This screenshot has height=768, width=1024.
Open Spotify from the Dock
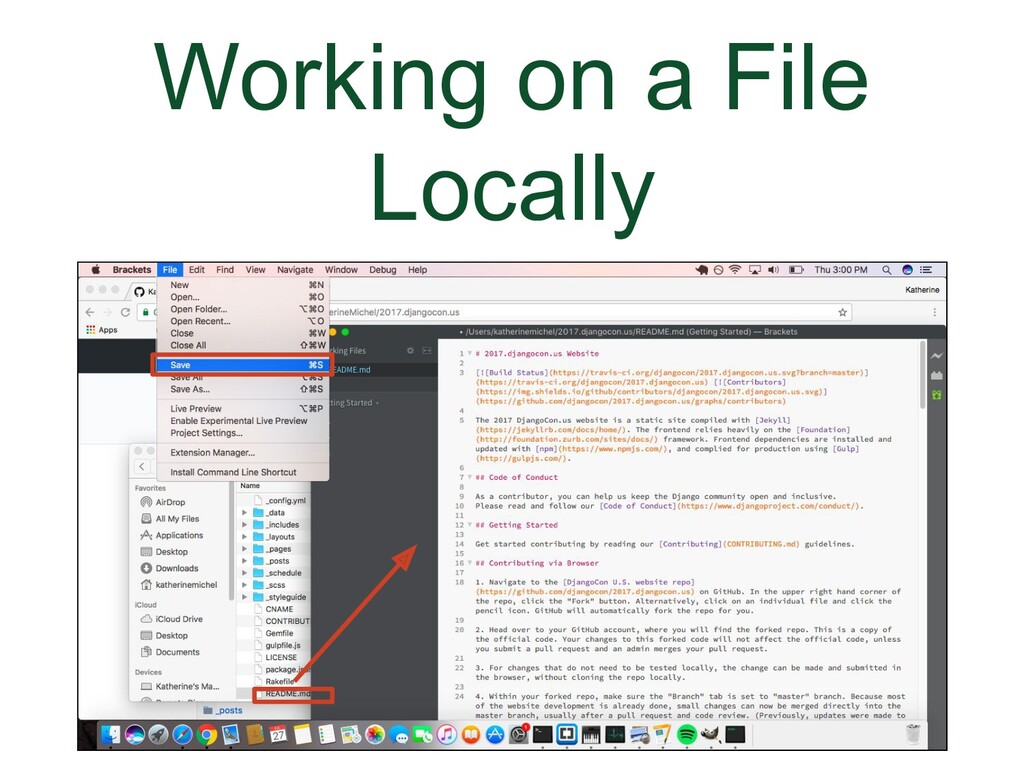tap(688, 735)
